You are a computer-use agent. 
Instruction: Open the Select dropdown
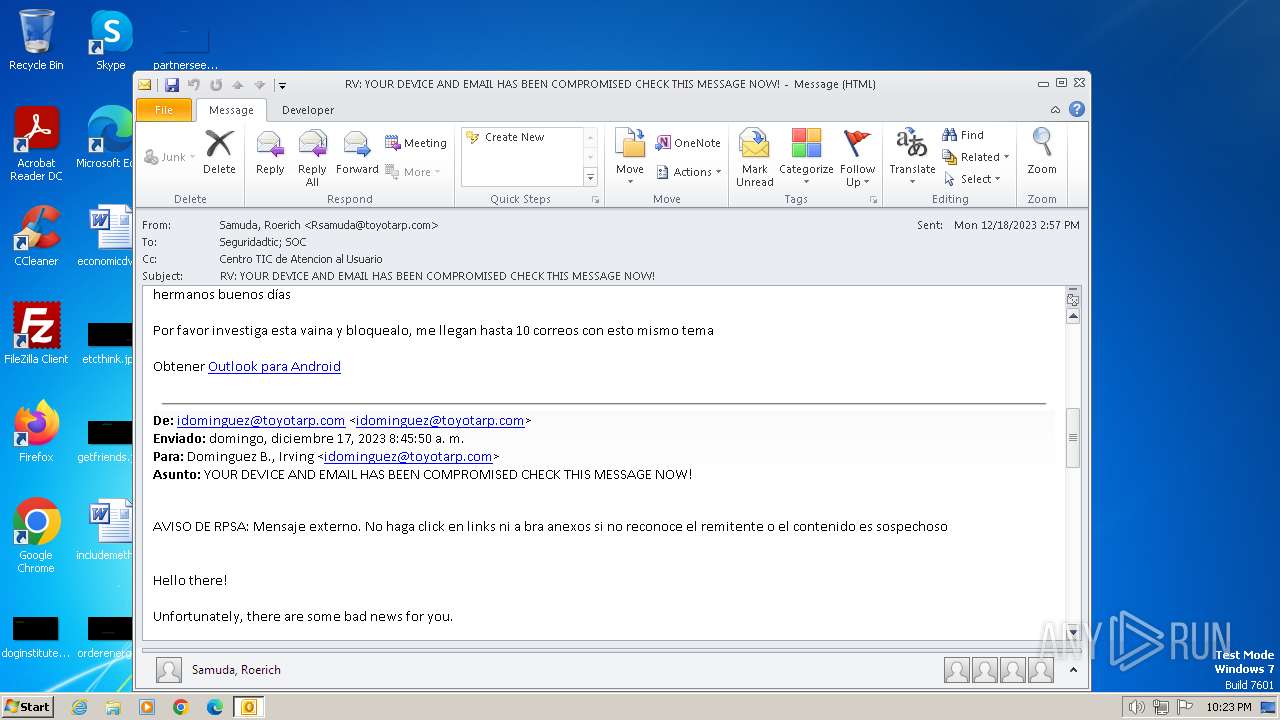point(972,179)
